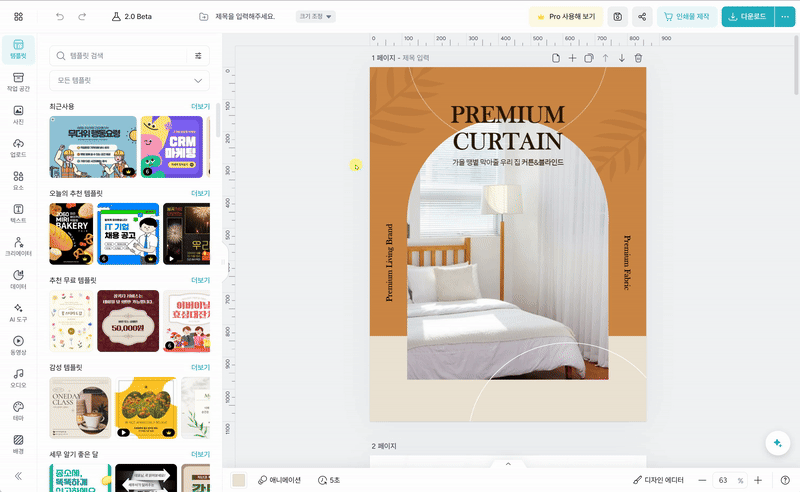Click the share icon in top bar
The width and height of the screenshot is (800, 492).
point(641,17)
